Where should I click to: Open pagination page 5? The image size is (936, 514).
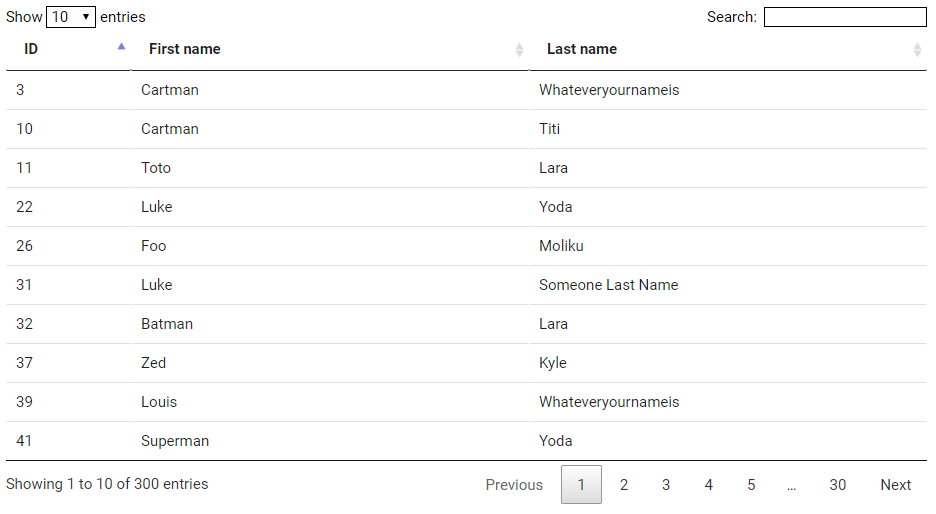point(751,485)
